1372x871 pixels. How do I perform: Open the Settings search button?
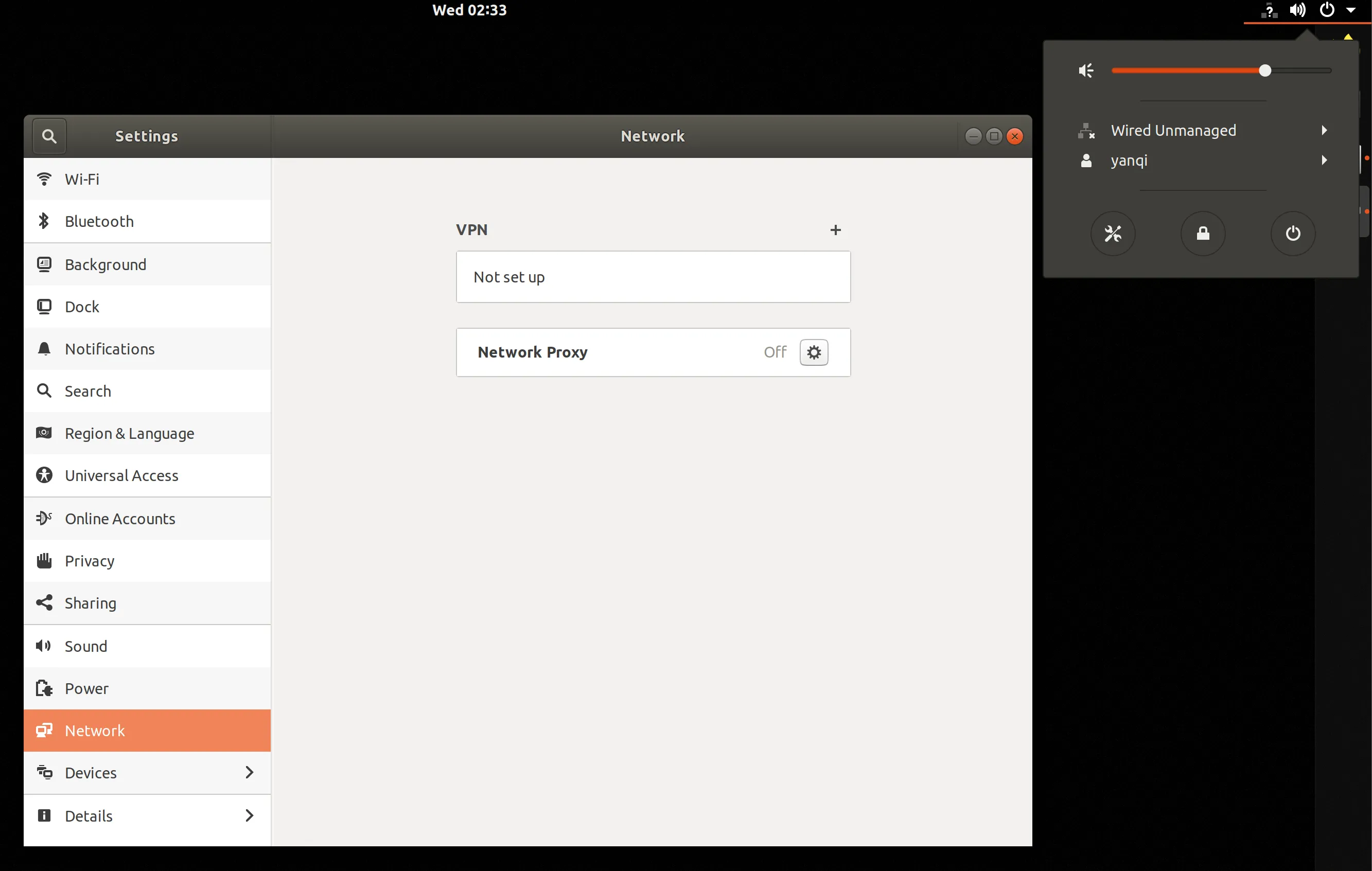pos(49,136)
